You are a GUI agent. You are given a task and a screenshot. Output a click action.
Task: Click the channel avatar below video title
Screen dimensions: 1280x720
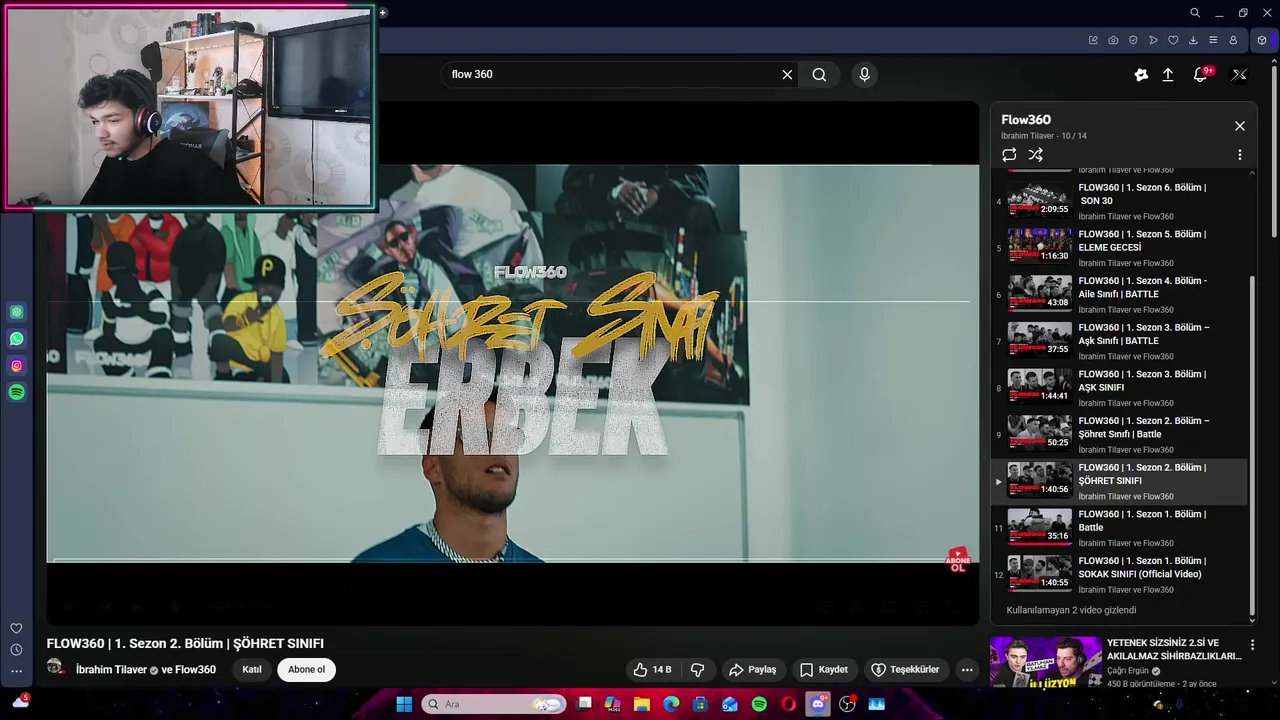[x=56, y=668]
